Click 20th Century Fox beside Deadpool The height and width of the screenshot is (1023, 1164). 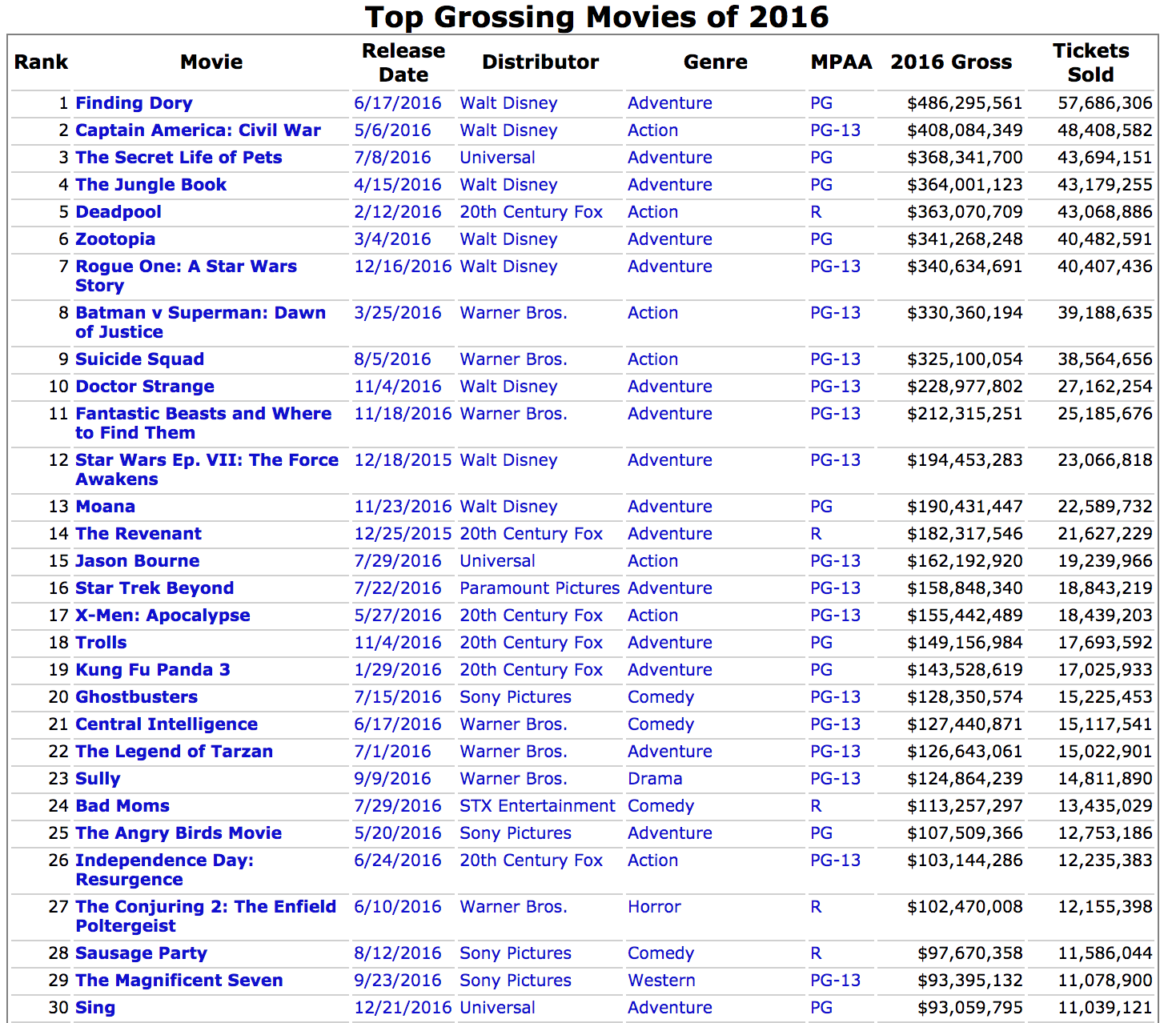point(531,211)
